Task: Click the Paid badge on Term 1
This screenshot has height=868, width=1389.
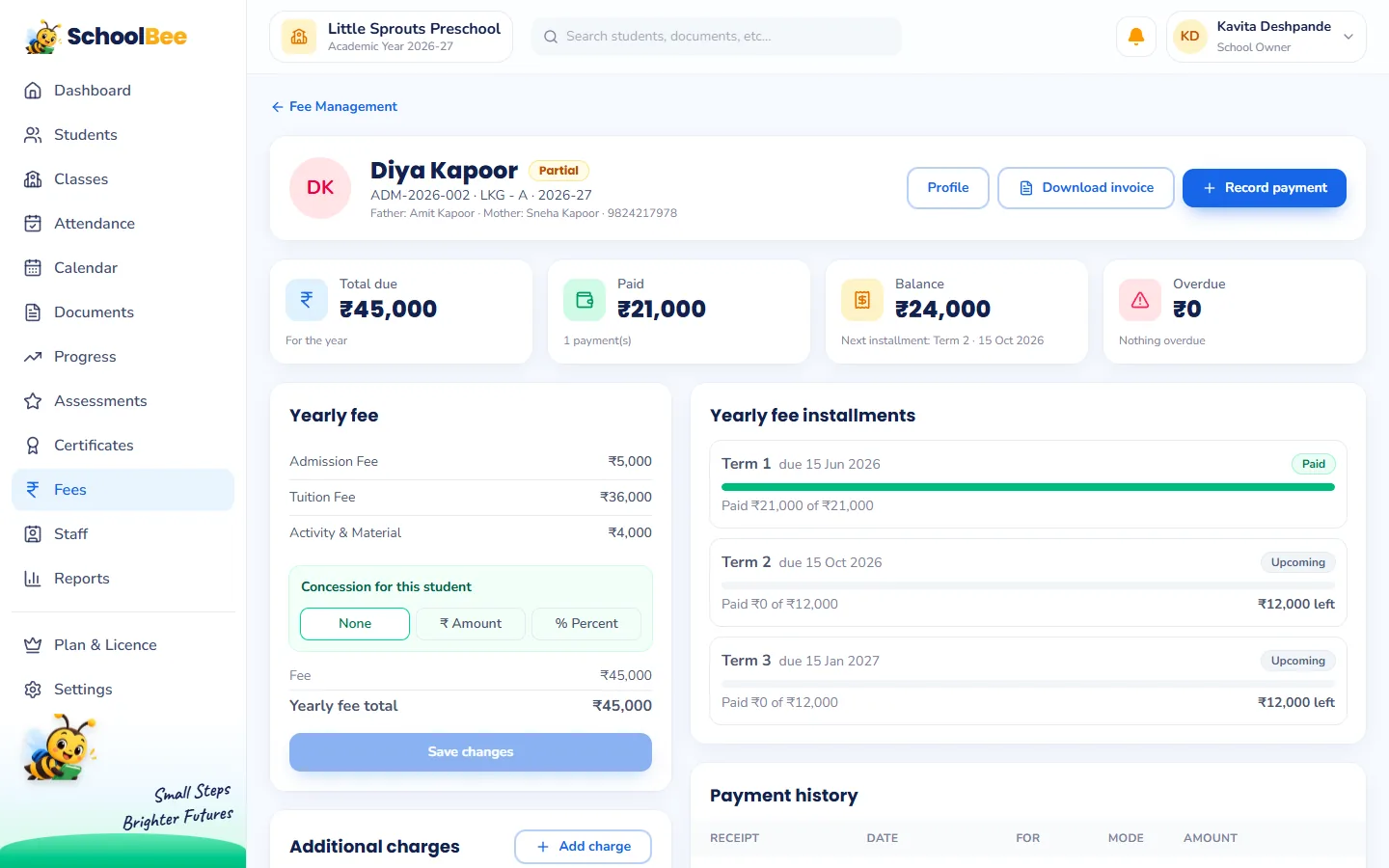Action: coord(1314,464)
